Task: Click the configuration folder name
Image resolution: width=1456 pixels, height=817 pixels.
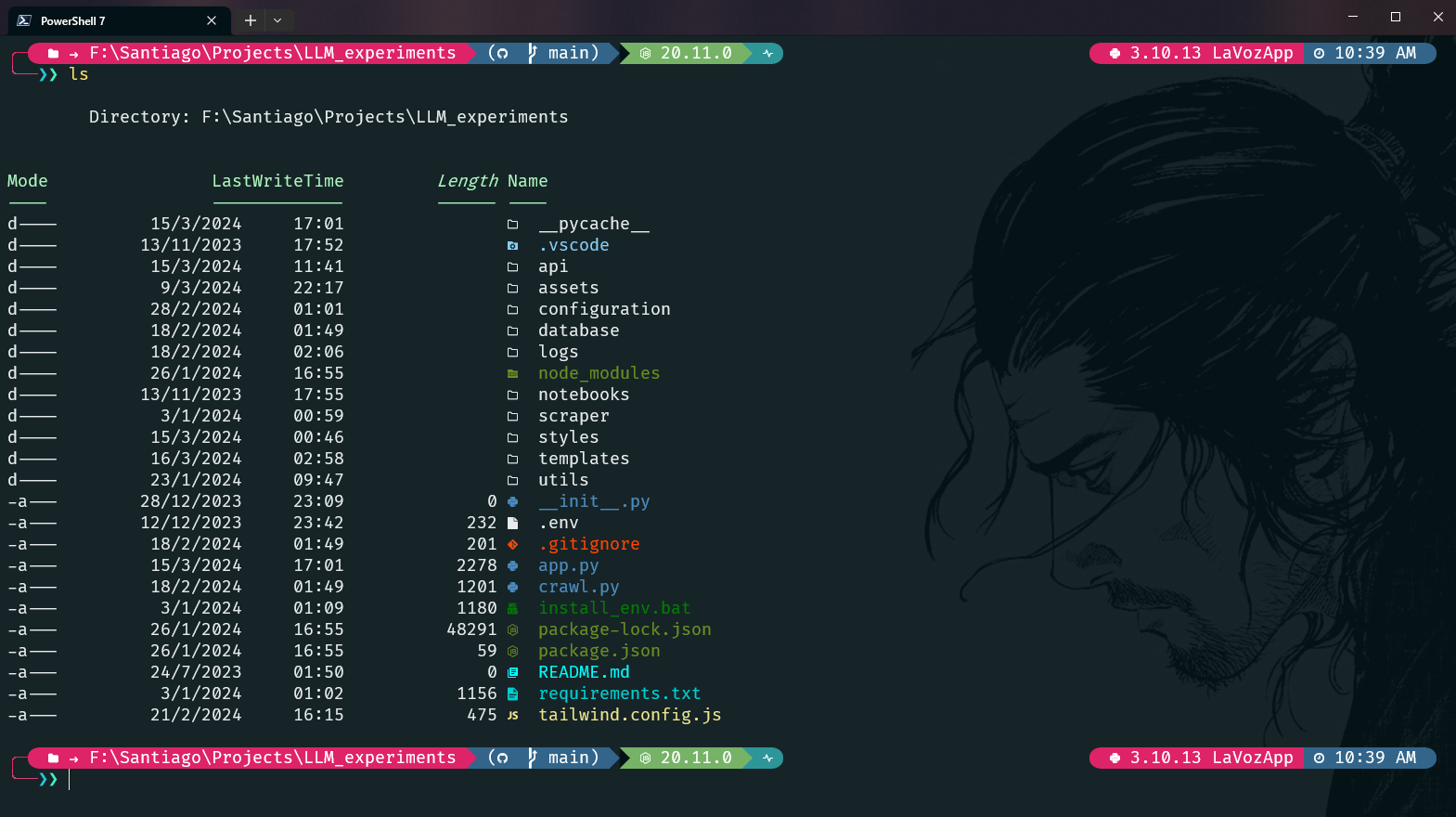Action: click(x=604, y=309)
